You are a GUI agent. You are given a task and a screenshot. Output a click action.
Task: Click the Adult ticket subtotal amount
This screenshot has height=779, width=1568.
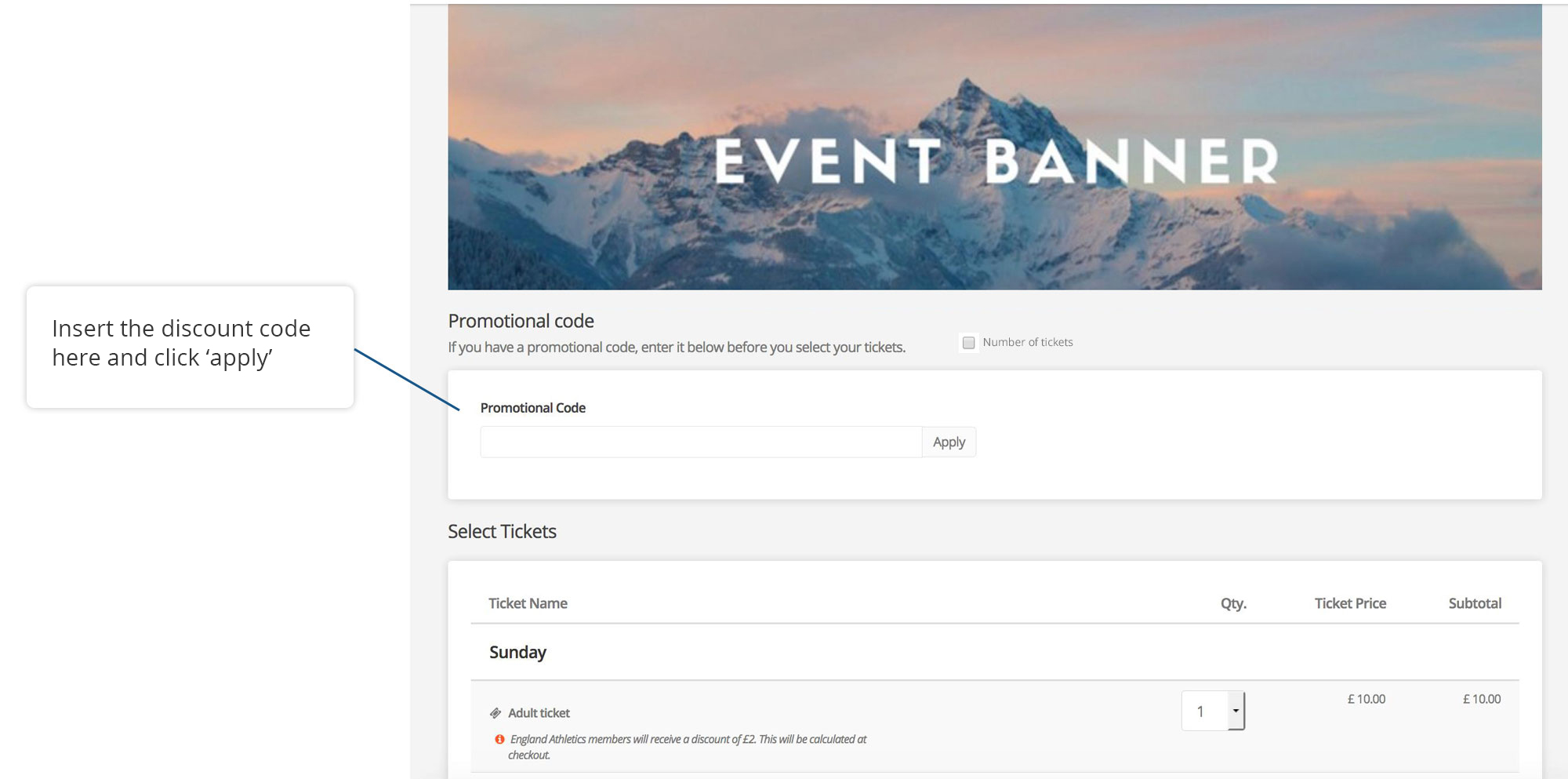click(1481, 699)
